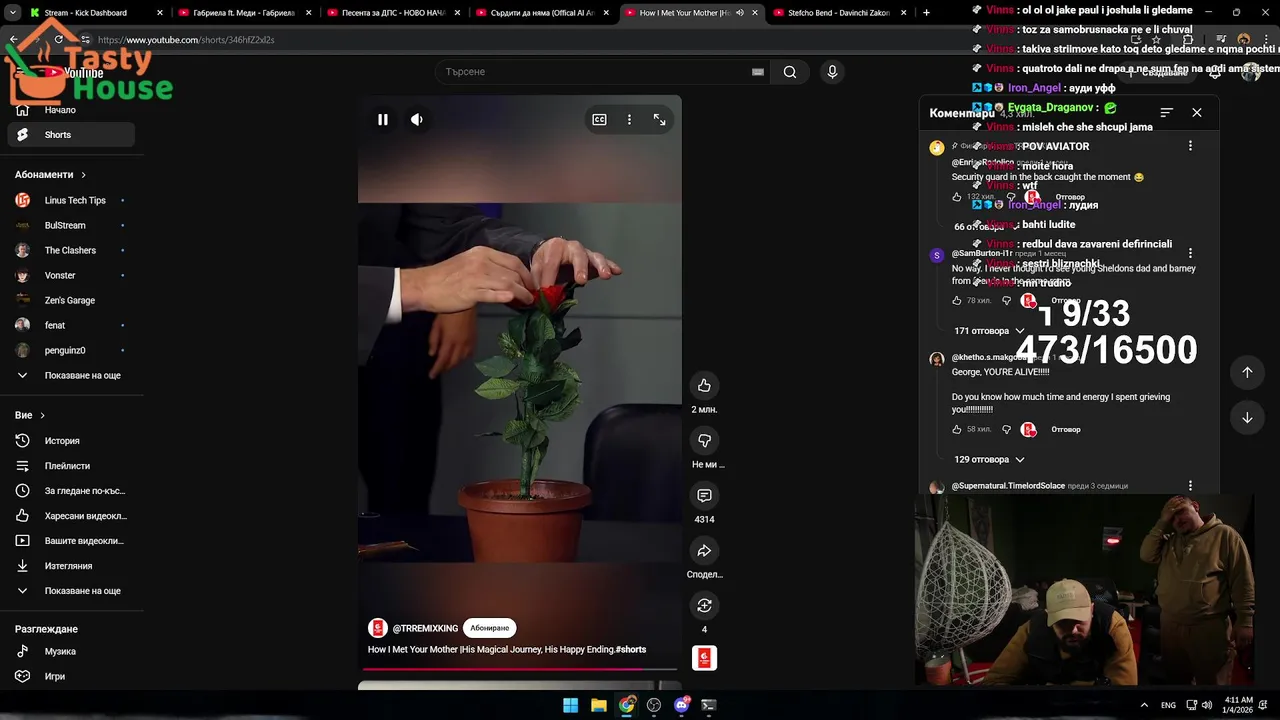Open Харесани видеоклипове
The width and height of the screenshot is (1280, 720).
[70, 516]
